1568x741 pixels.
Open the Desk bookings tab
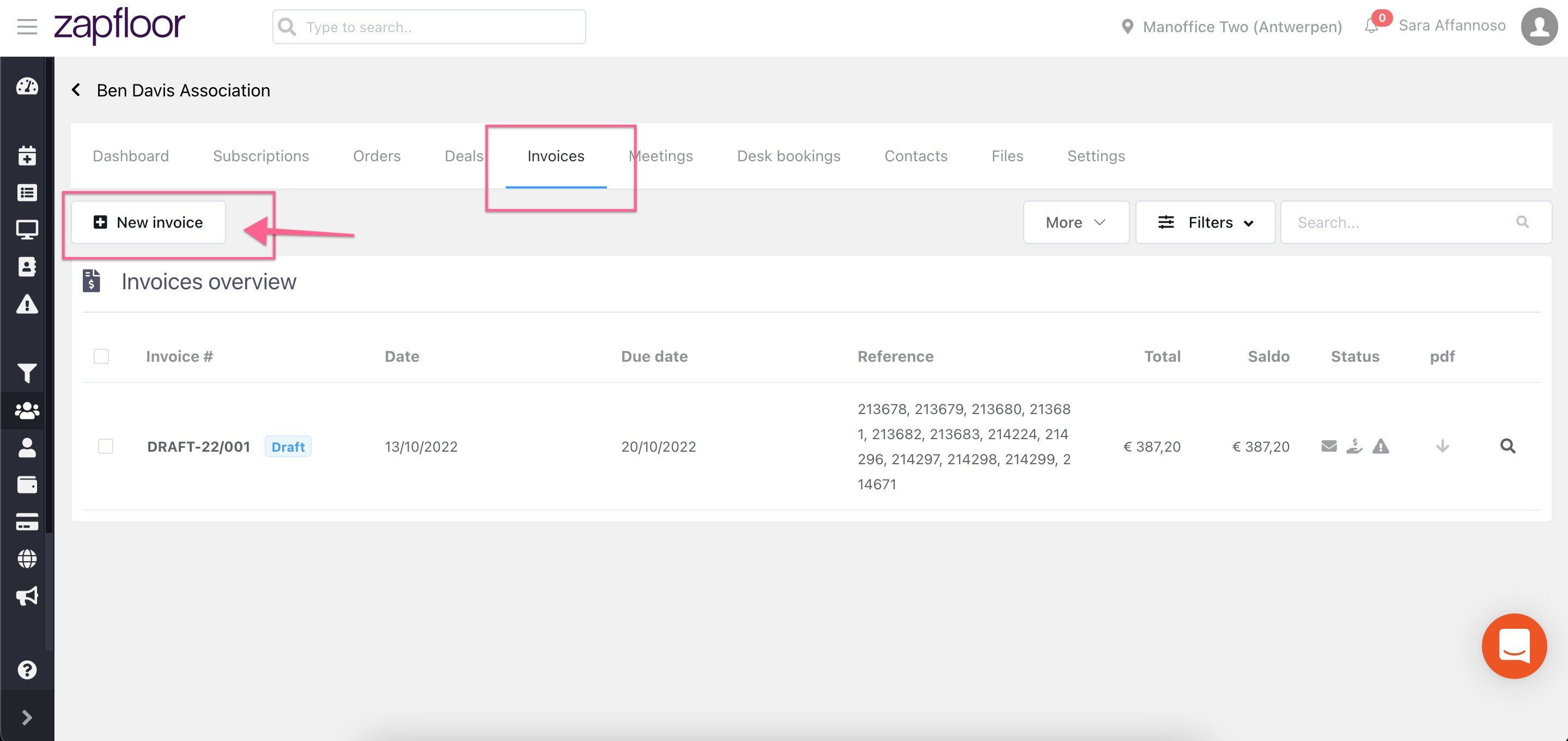tap(788, 156)
